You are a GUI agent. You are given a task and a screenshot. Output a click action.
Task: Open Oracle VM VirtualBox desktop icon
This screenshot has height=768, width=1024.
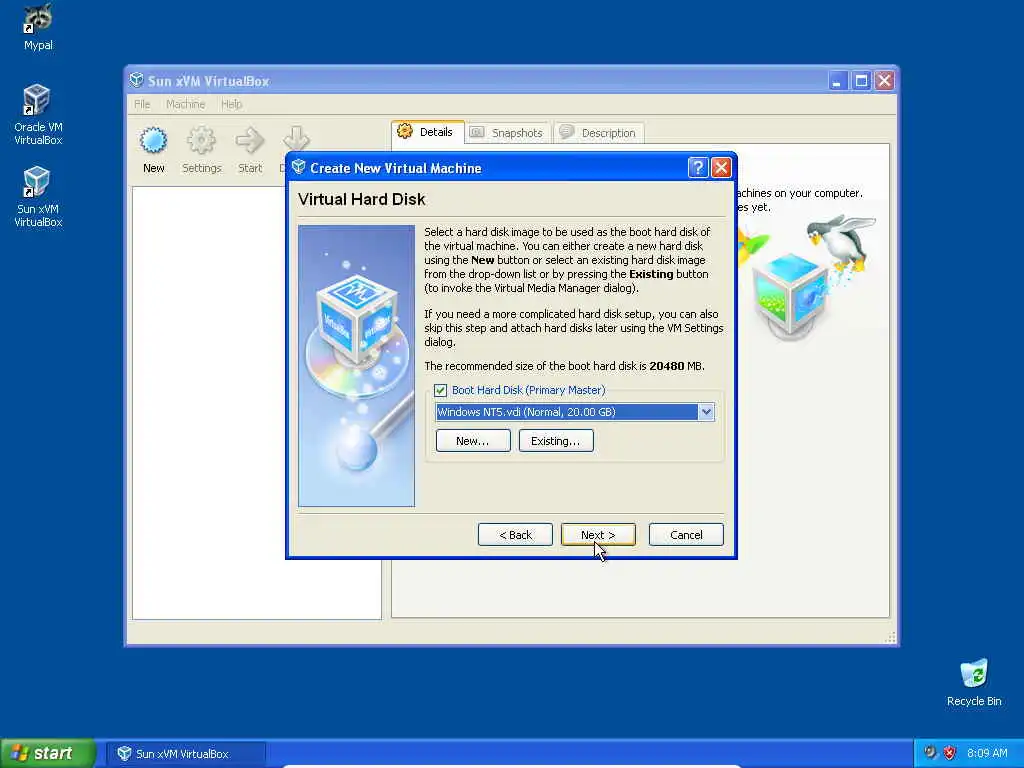click(x=38, y=114)
